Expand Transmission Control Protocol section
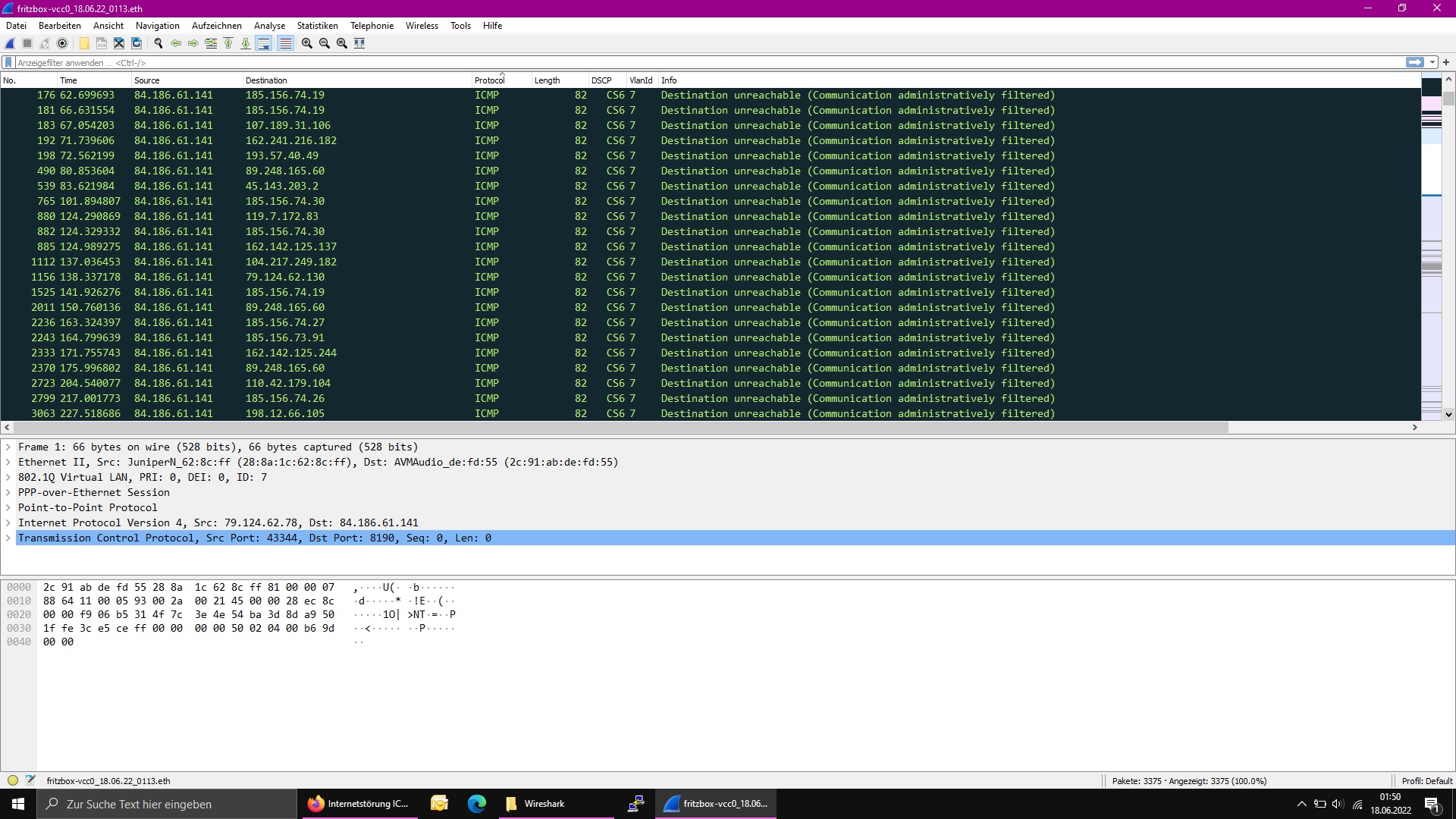This screenshot has width=1456, height=819. tap(8, 538)
